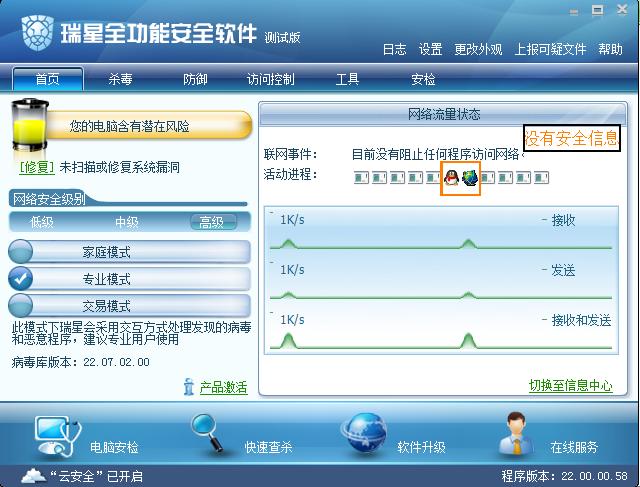The width and height of the screenshot is (640, 487).
Task: Switch to the 首页 tab
Action: coord(48,79)
